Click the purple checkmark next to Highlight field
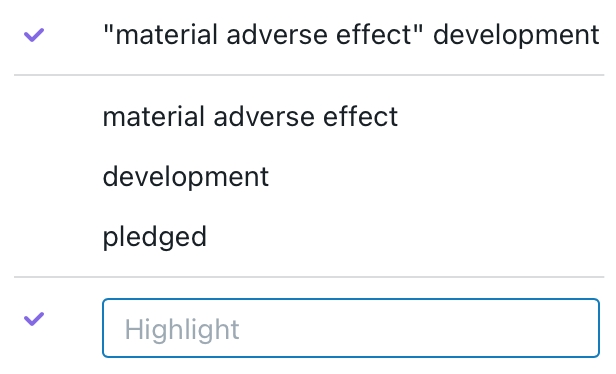 (34, 319)
